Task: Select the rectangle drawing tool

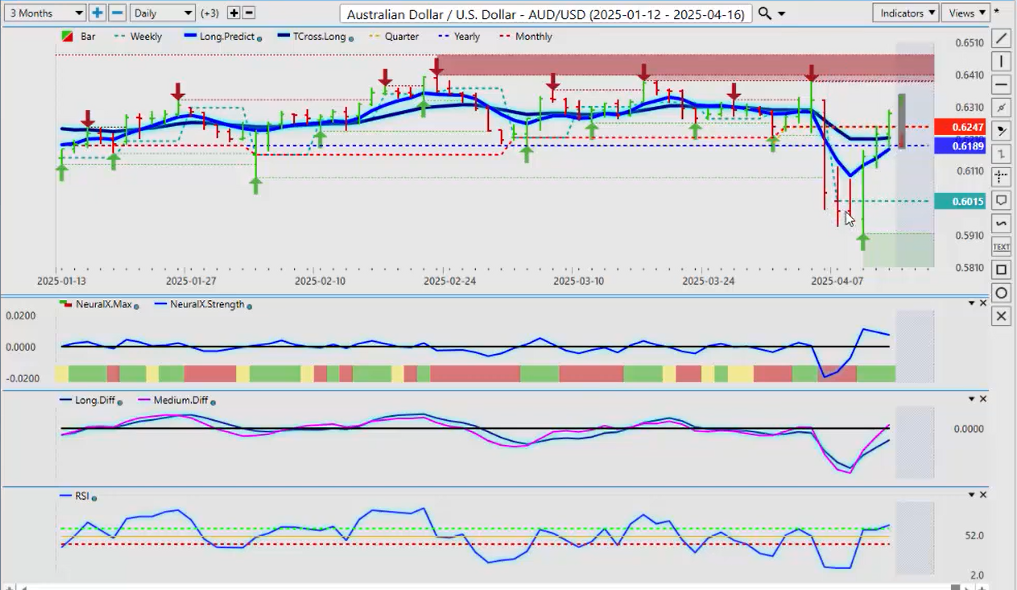Action: pos(1002,269)
